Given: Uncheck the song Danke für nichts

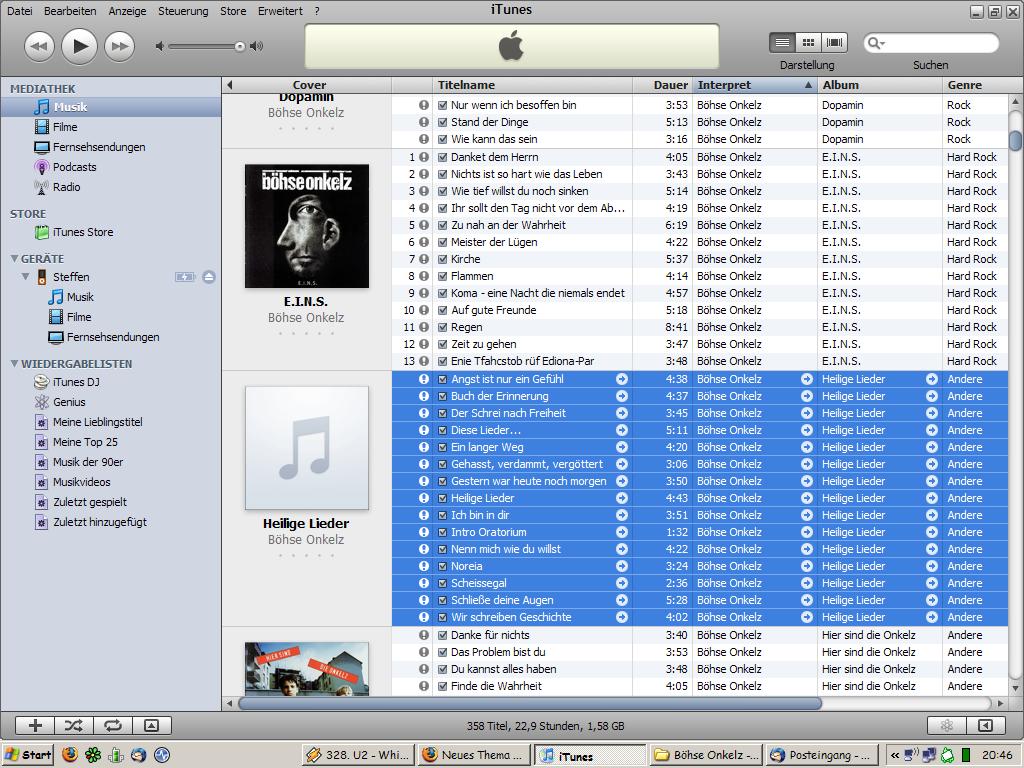Looking at the screenshot, I should pyautogui.click(x=442, y=635).
